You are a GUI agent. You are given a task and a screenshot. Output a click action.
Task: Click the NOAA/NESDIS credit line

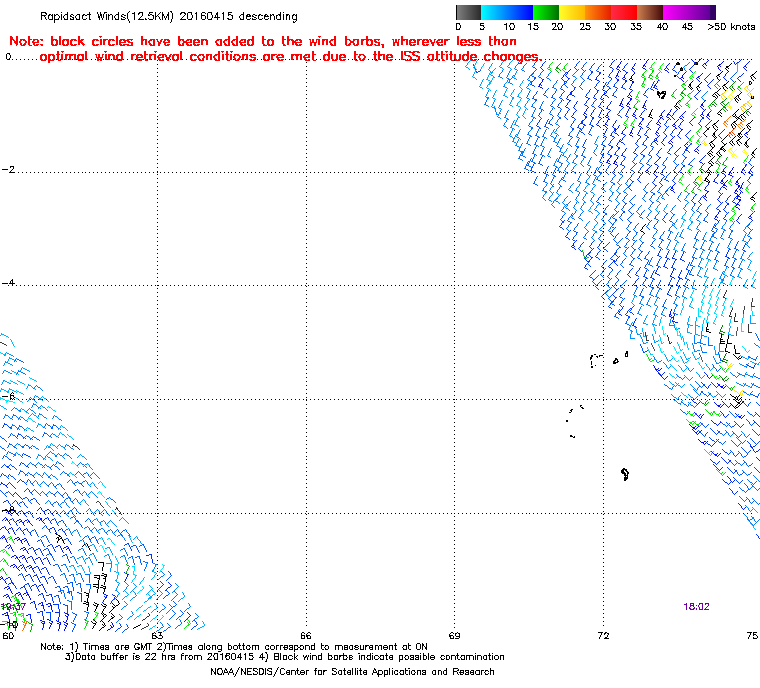click(x=352, y=672)
